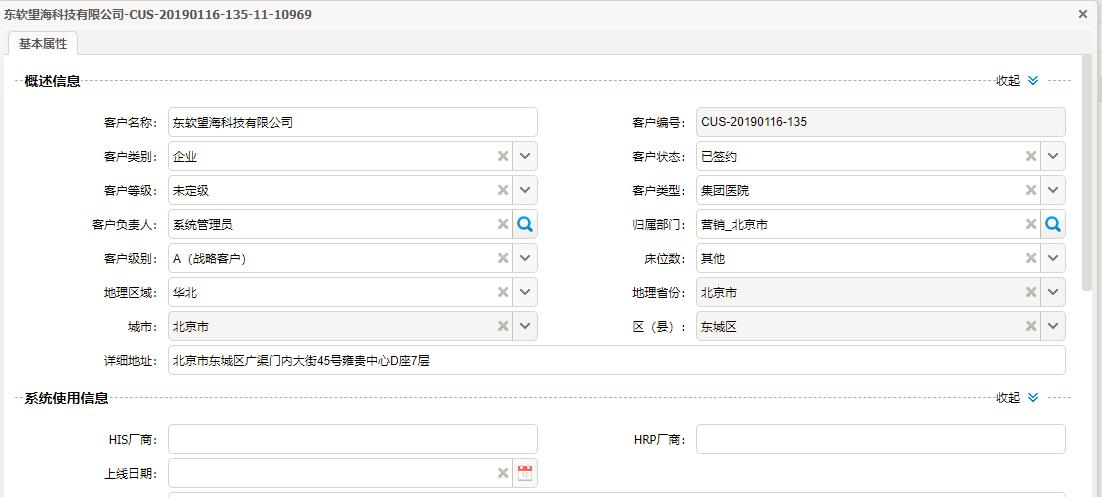Clear the 地理省份 value 北京市
1102x497 pixels.
point(1030,292)
